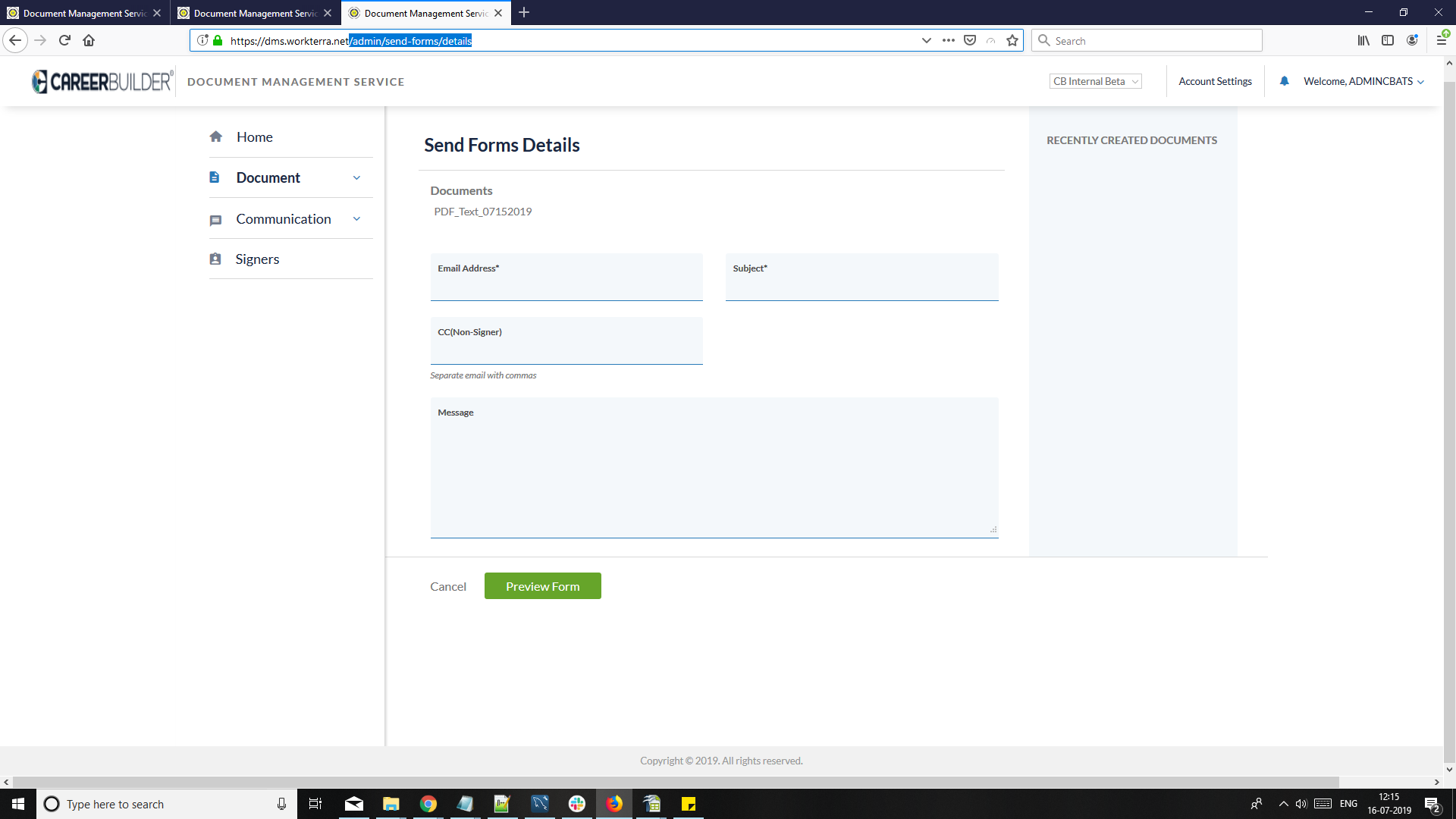Expand the Communication sidebar menu chevron
The height and width of the screenshot is (819, 1456).
click(356, 219)
